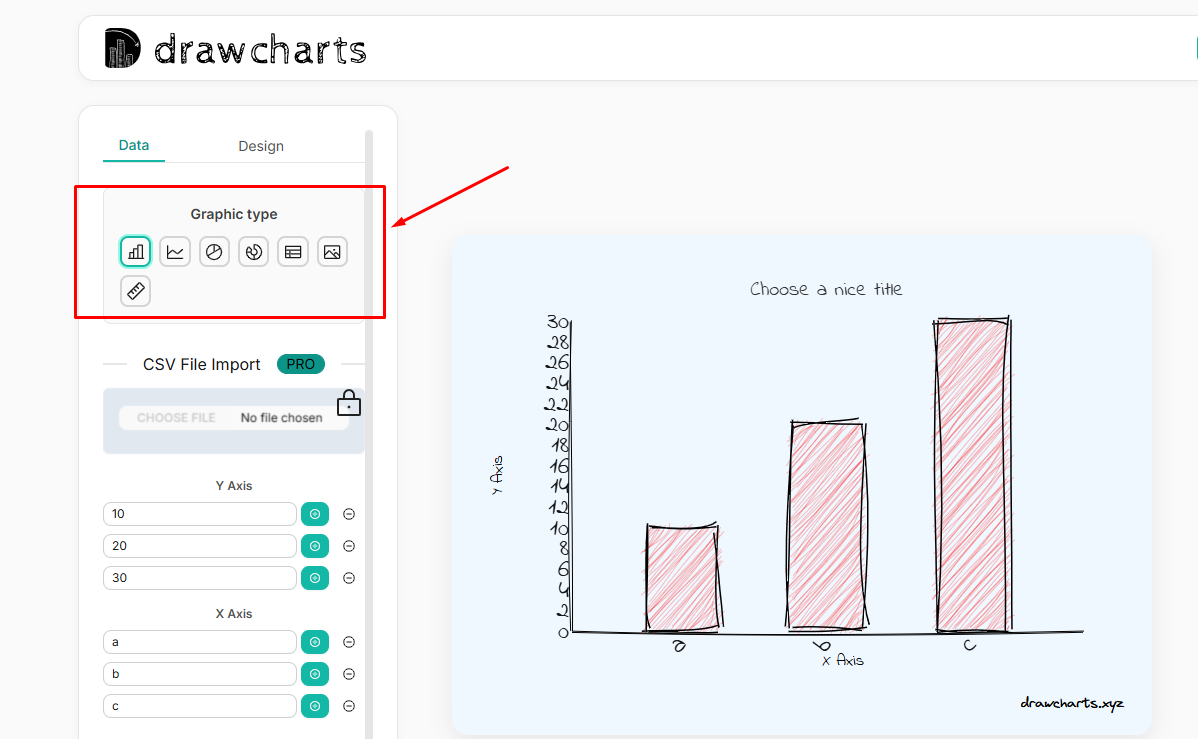Click the bar labeled c in chart
Viewport: 1198px width, 739px height.
973,475
